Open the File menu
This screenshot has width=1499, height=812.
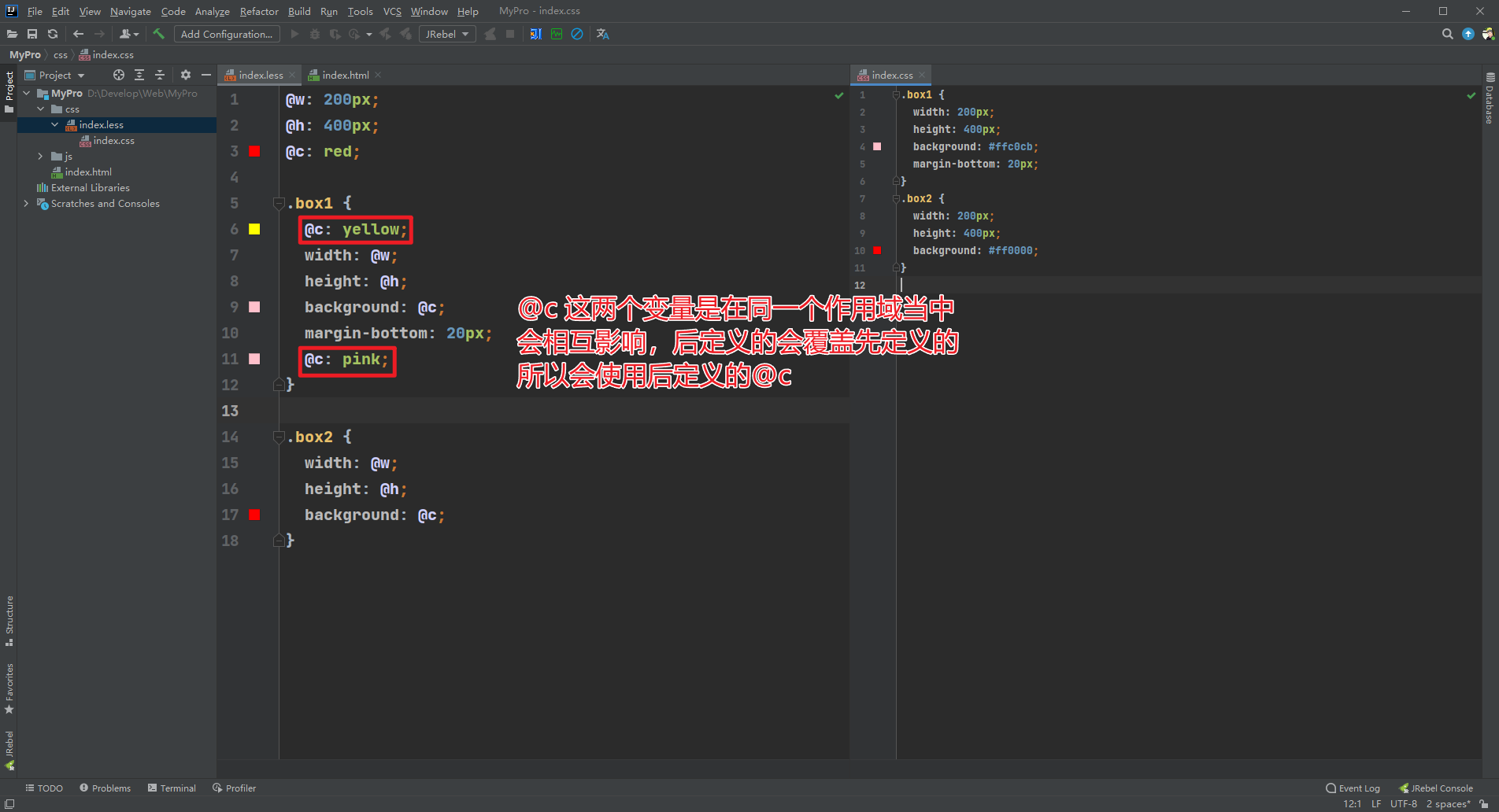(x=35, y=11)
